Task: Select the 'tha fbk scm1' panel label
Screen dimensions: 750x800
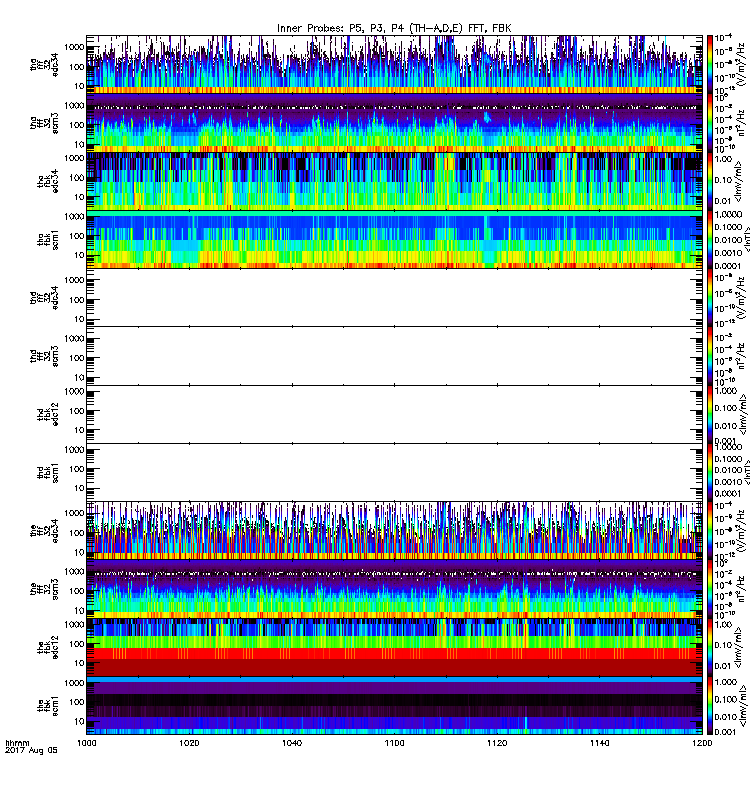Action: pyautogui.click(x=48, y=240)
